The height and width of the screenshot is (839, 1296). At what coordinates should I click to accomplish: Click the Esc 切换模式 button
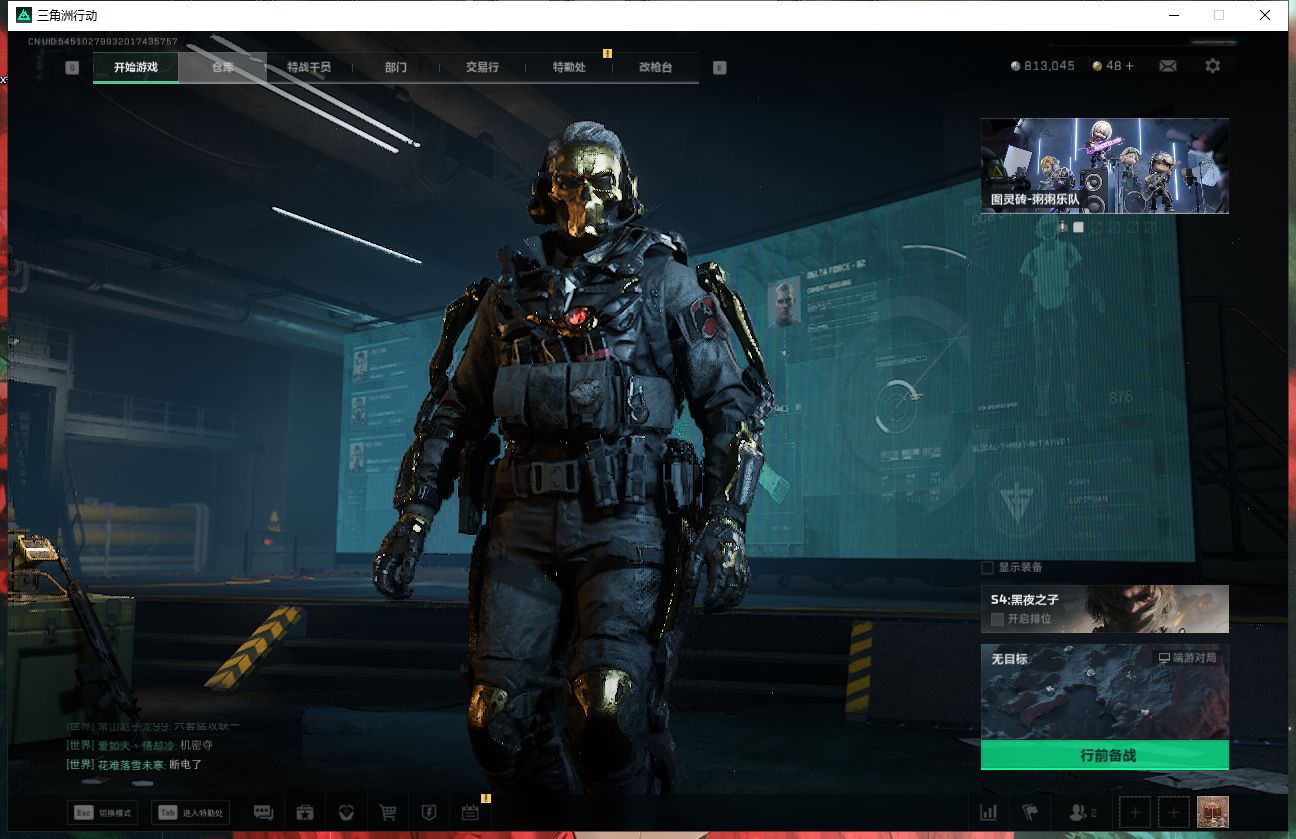(x=102, y=813)
